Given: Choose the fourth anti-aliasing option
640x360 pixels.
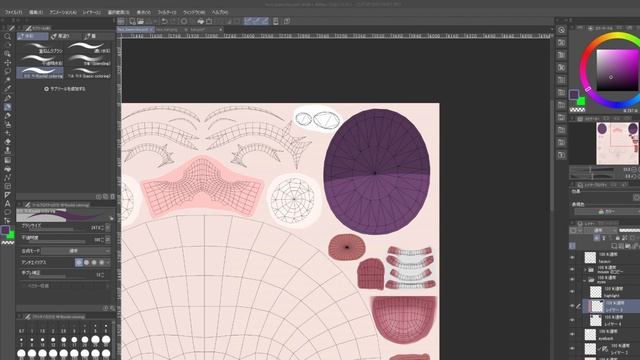Looking at the screenshot, I should (x=102, y=263).
